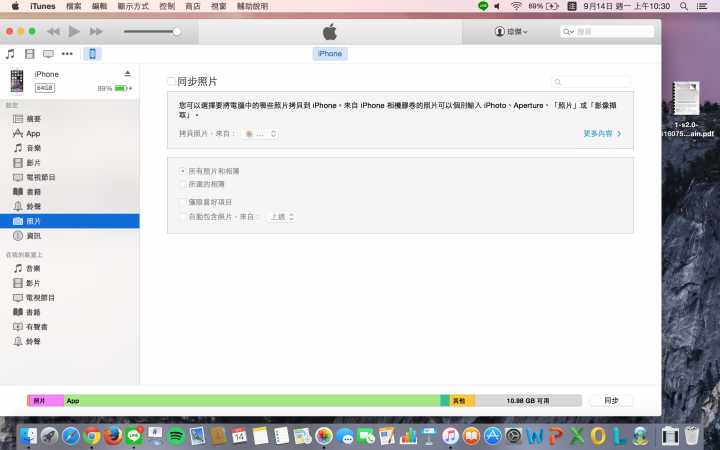
Task: Open 影片 under settings in sidebar
Action: point(70,163)
